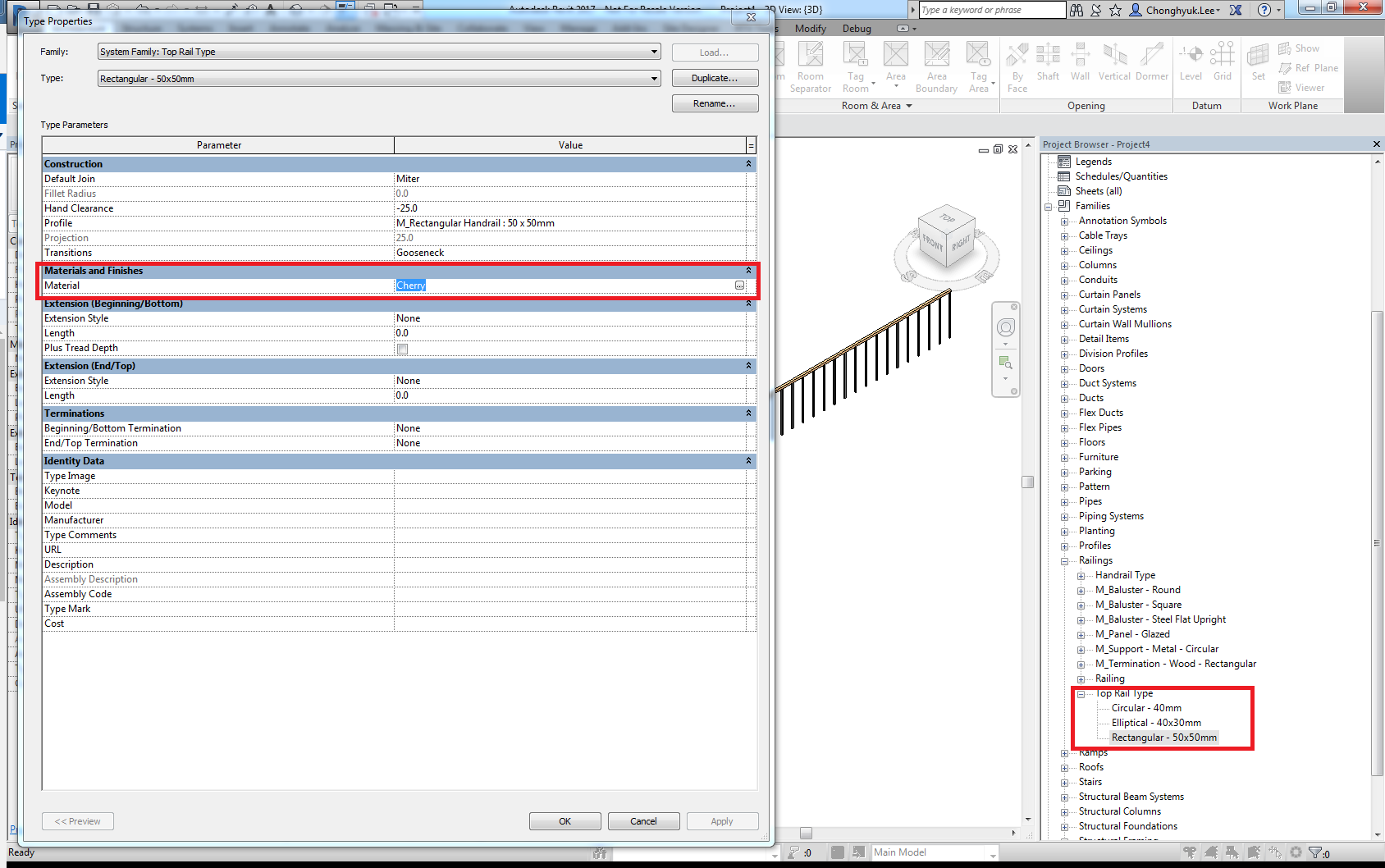
Task: Collapse the Railings tree node
Action: pos(1064,561)
